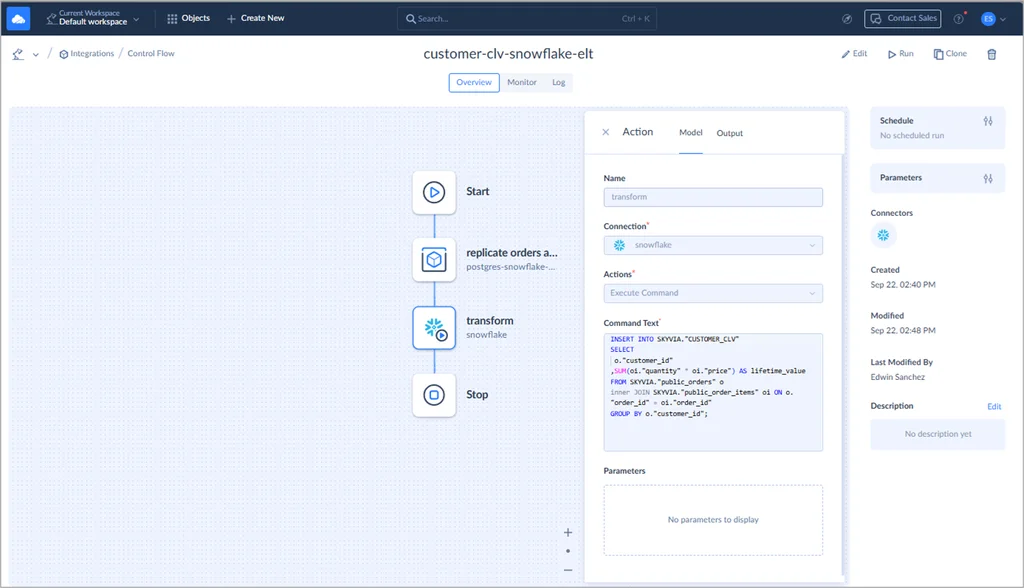Expand the breadcrumb rocket dropdown arrow
The width and height of the screenshot is (1024, 588).
coord(36,54)
